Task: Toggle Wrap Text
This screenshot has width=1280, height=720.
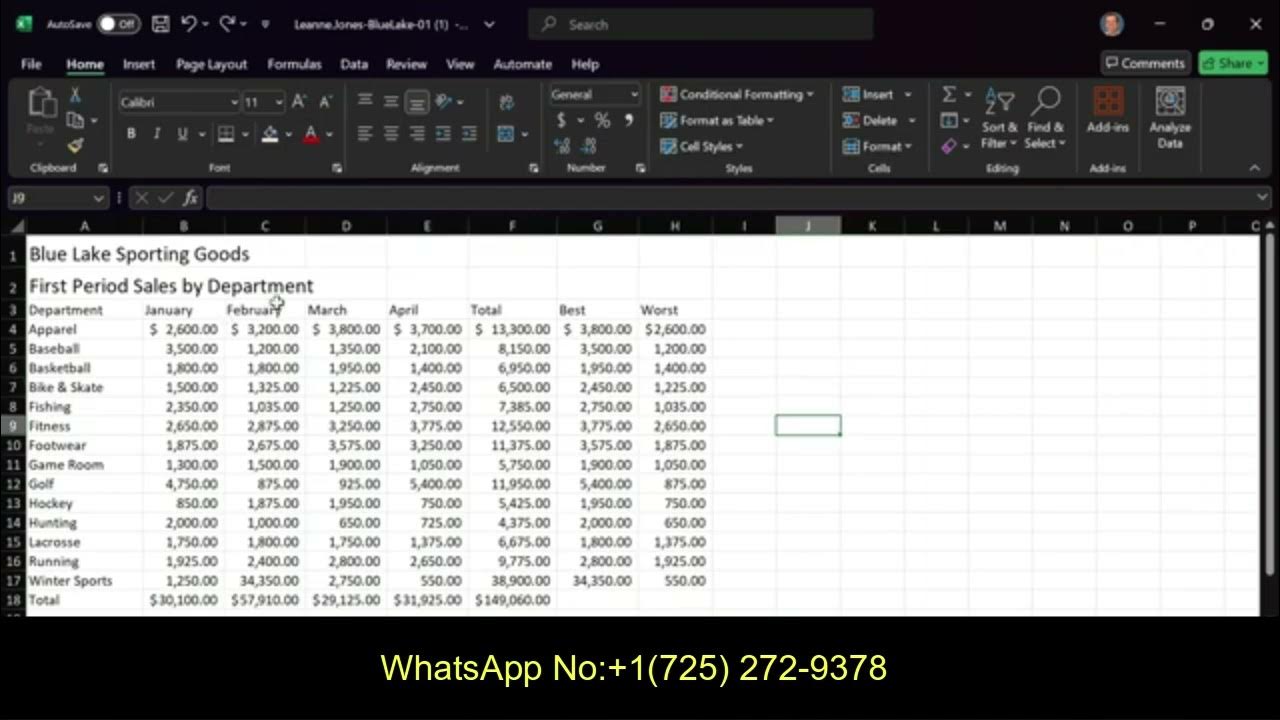Action: tap(507, 102)
